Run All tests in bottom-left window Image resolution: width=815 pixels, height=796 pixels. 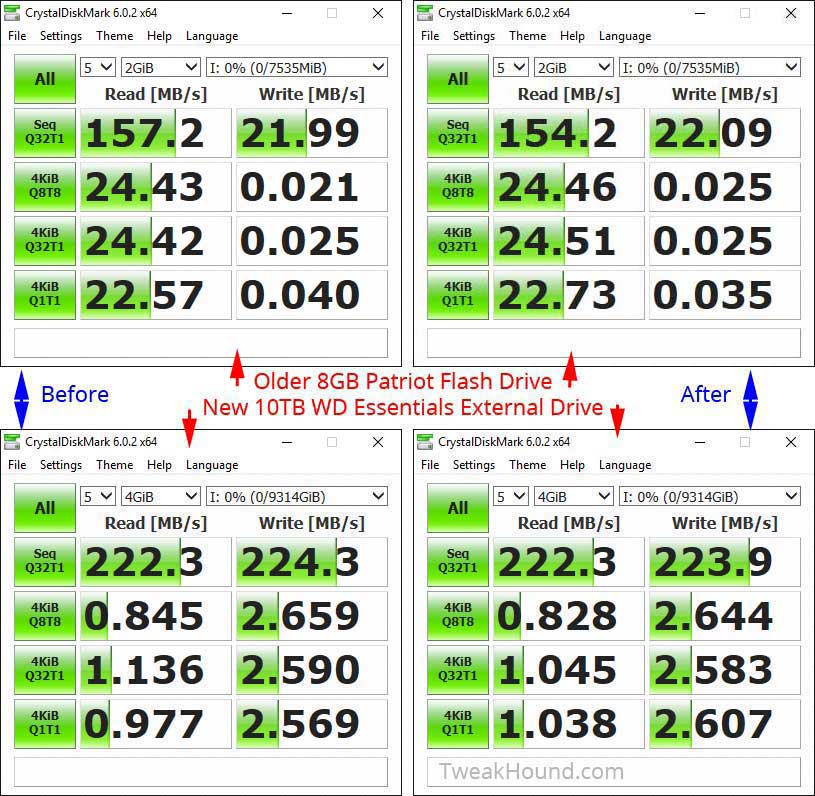pos(45,508)
